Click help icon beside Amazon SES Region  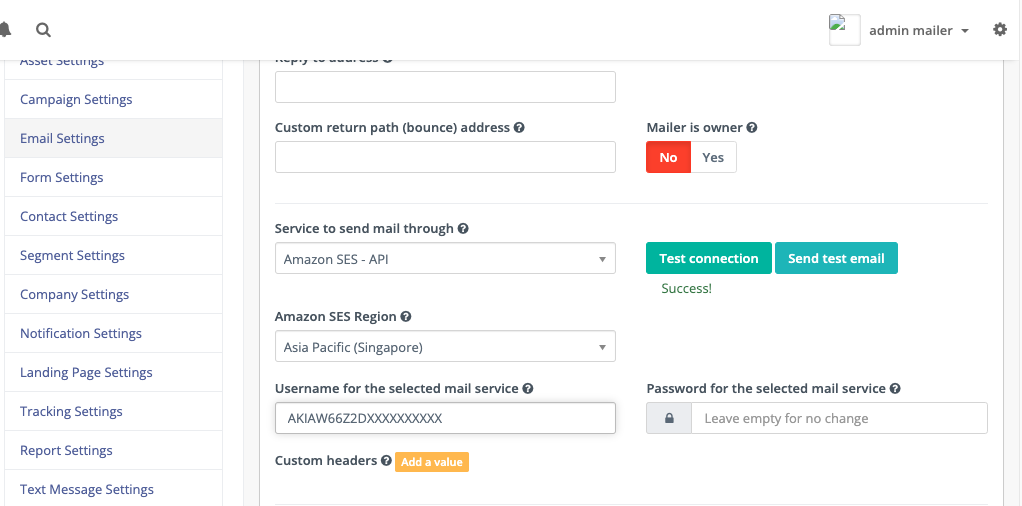click(x=406, y=316)
